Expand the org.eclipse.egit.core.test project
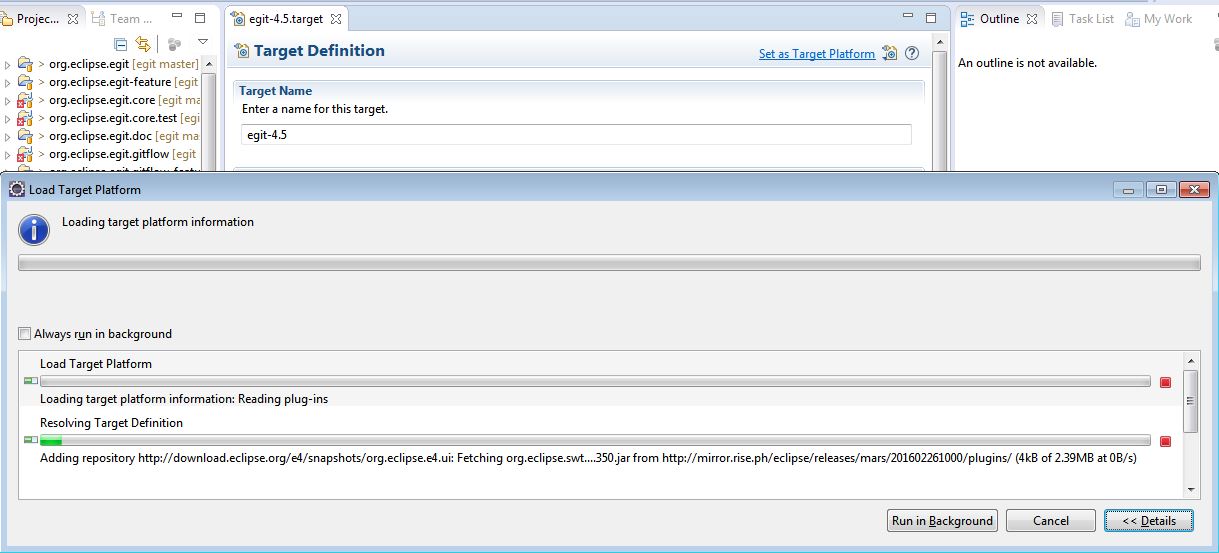Screen dimensions: 1219x553 click(x=8, y=118)
